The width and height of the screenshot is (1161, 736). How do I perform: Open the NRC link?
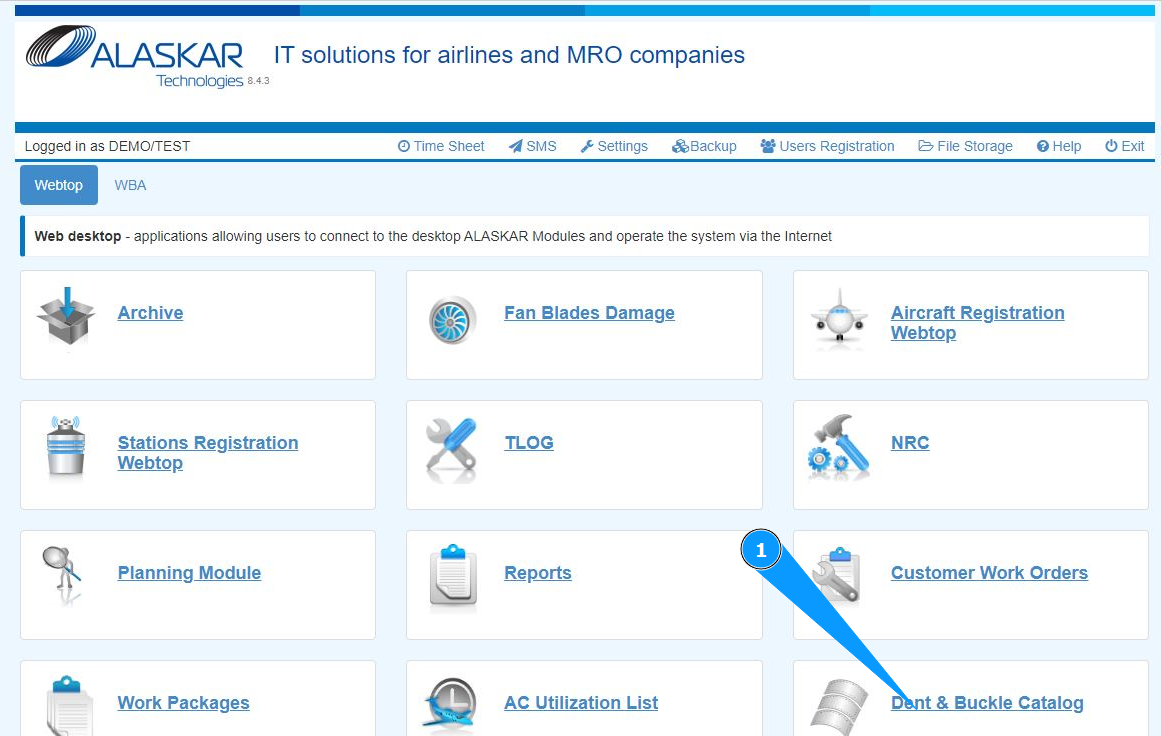[x=910, y=443]
